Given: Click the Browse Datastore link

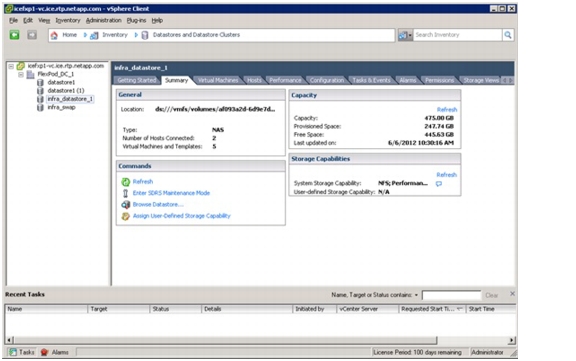Looking at the screenshot, I should pos(158,205).
